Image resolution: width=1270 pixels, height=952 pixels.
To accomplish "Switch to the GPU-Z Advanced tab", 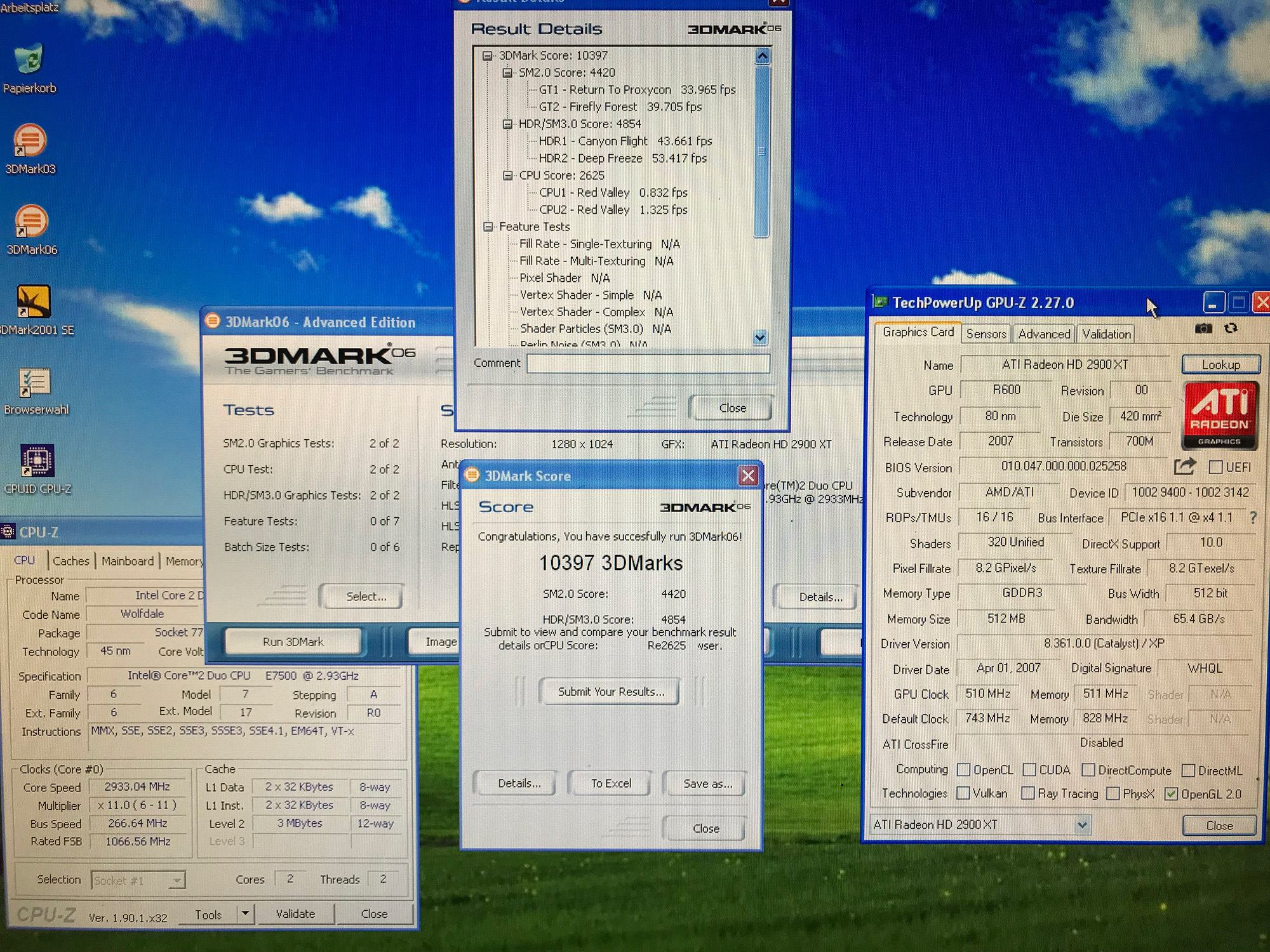I will click(x=1044, y=334).
